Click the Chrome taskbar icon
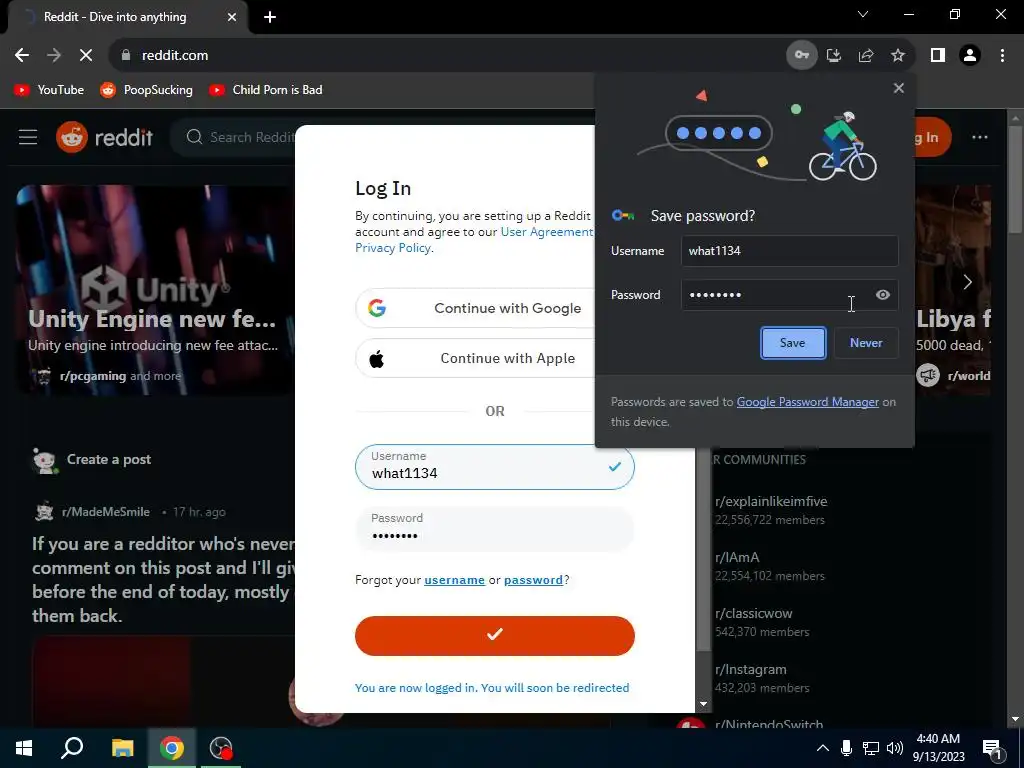1024x768 pixels. point(172,748)
